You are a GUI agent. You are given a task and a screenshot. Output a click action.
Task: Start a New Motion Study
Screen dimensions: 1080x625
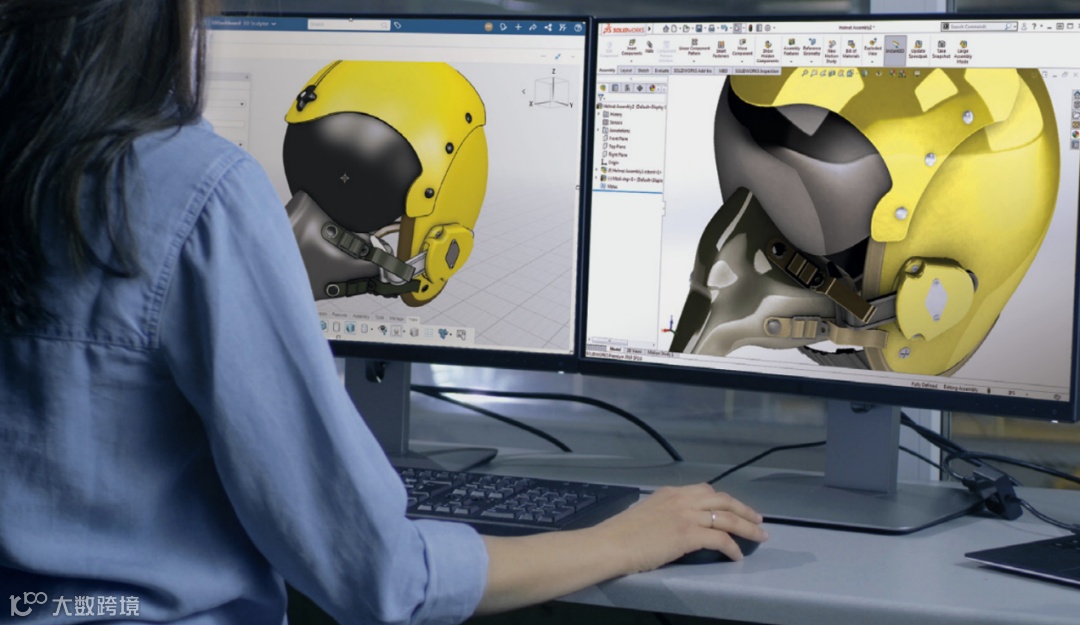tap(831, 51)
